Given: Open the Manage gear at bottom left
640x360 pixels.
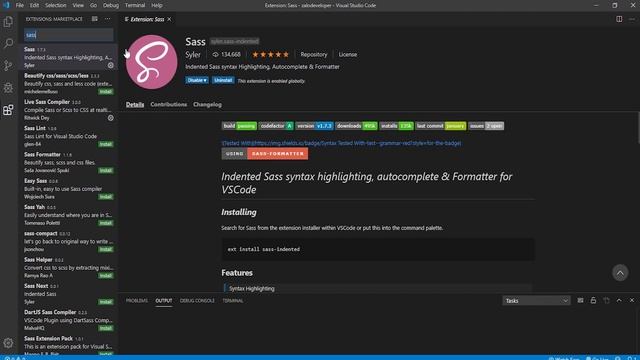Looking at the screenshot, I should [x=8, y=343].
